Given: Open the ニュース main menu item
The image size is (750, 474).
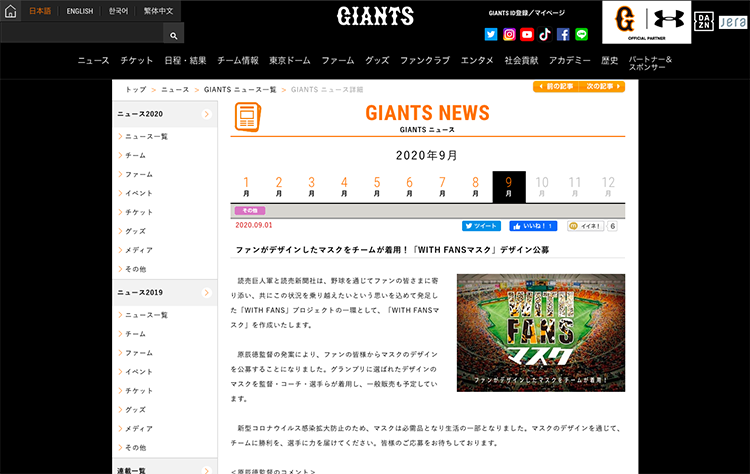Looking at the screenshot, I should click(x=93, y=60).
